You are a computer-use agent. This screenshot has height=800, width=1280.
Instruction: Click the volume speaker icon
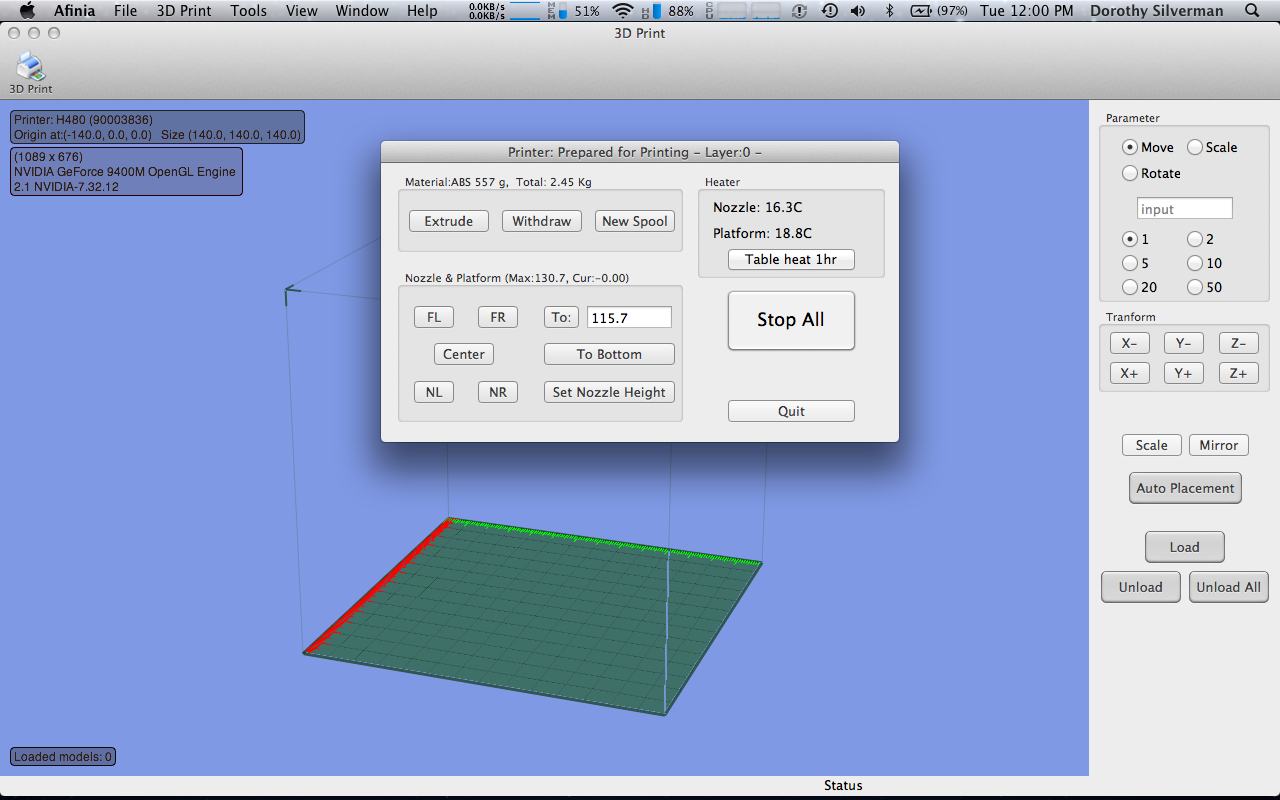[858, 11]
